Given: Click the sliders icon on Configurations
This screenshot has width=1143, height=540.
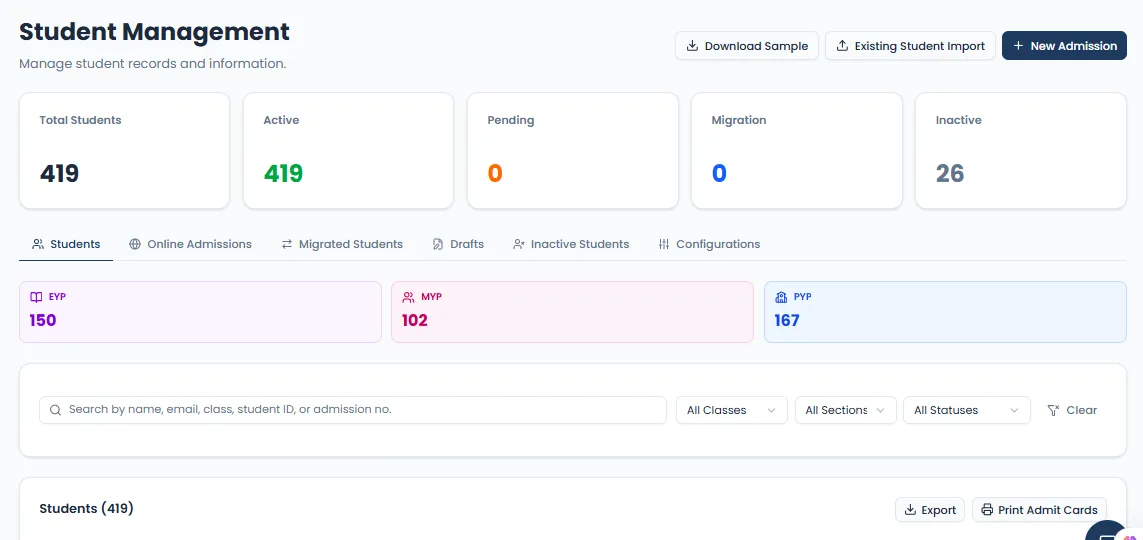Looking at the screenshot, I should [663, 244].
